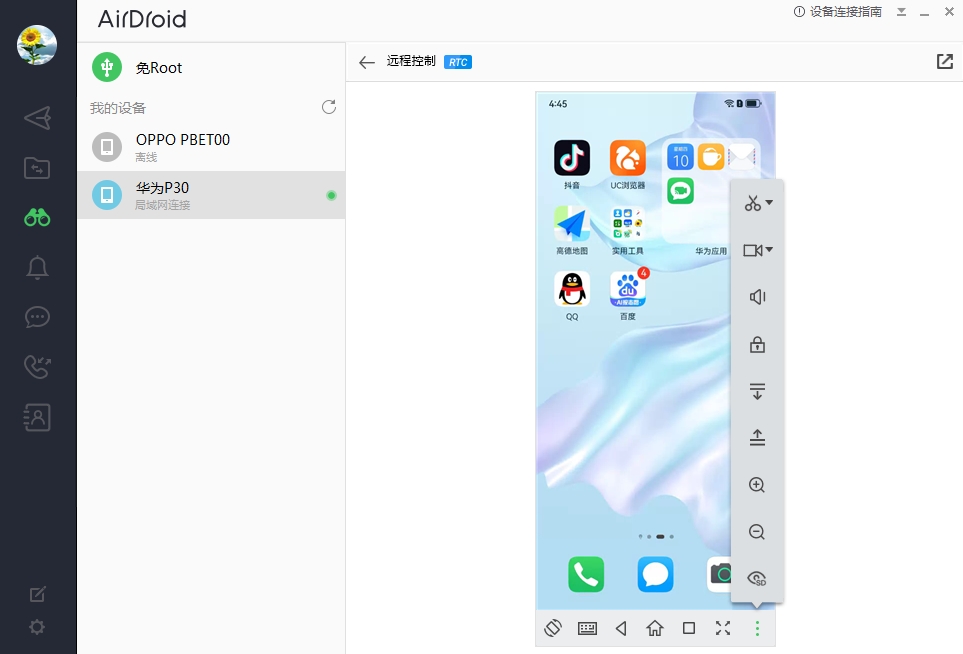Click the feedback edit icon in sidebar
The width and height of the screenshot is (963, 654).
[x=37, y=594]
